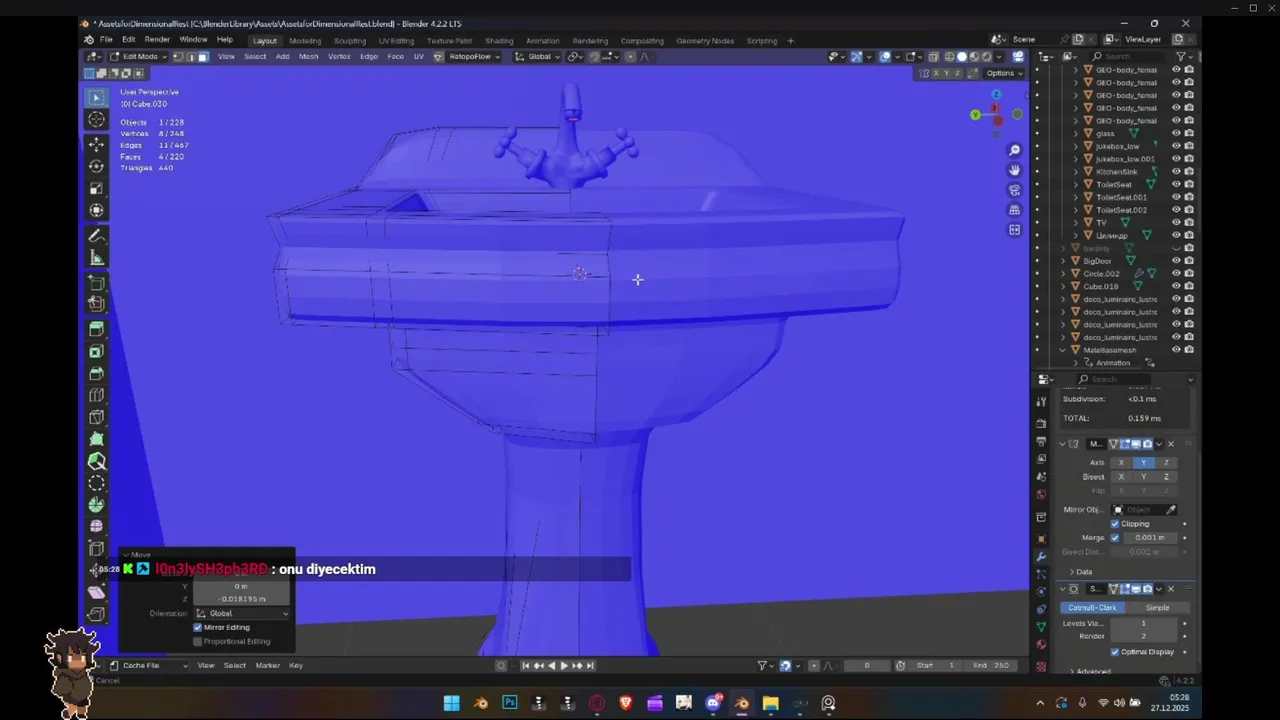Enable wireframe viewport shading

[950, 57]
